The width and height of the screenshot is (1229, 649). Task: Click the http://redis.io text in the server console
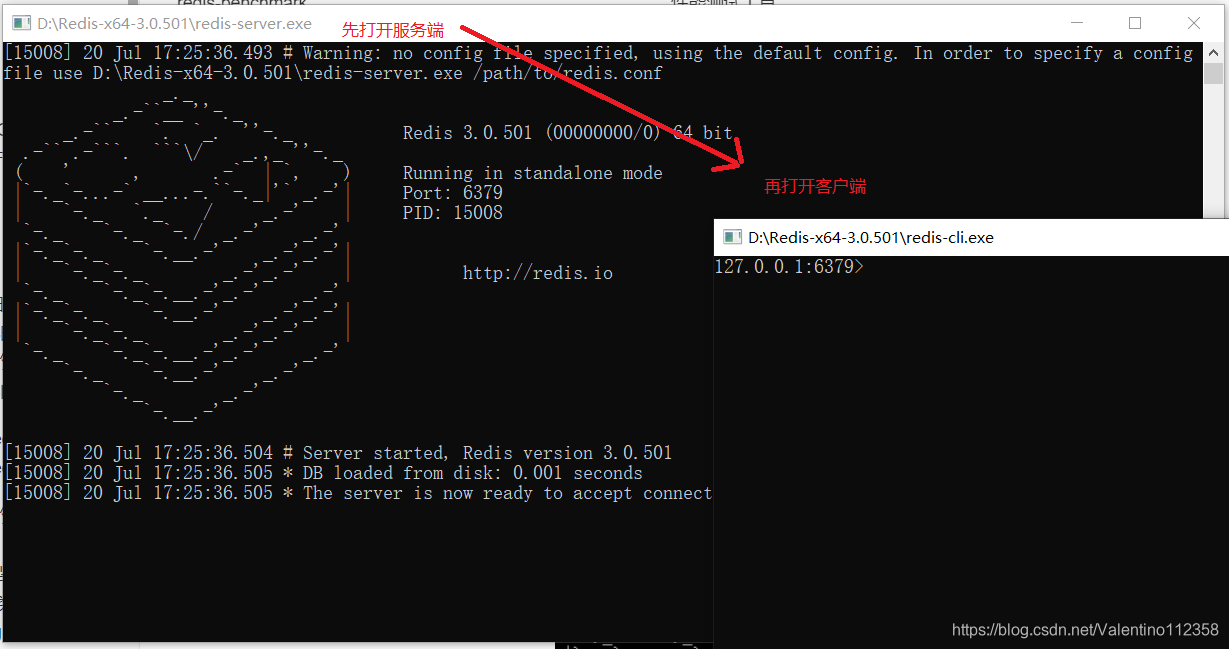click(538, 273)
